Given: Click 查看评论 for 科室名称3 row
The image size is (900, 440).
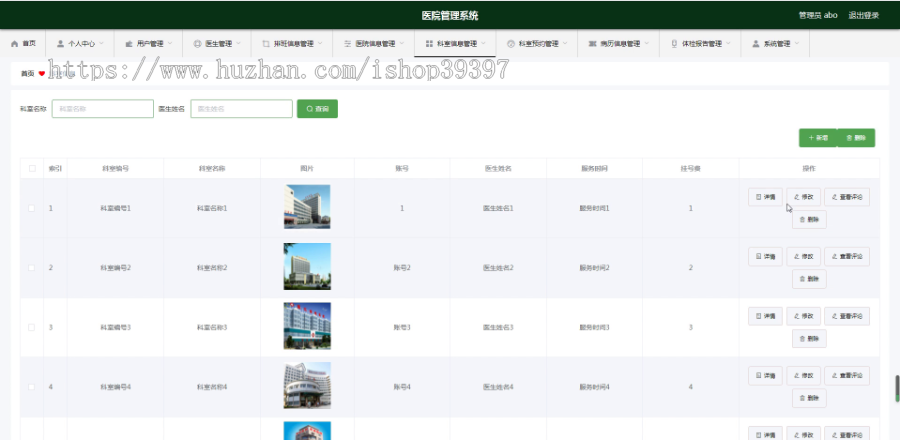Looking at the screenshot, I should pyautogui.click(x=847, y=316).
